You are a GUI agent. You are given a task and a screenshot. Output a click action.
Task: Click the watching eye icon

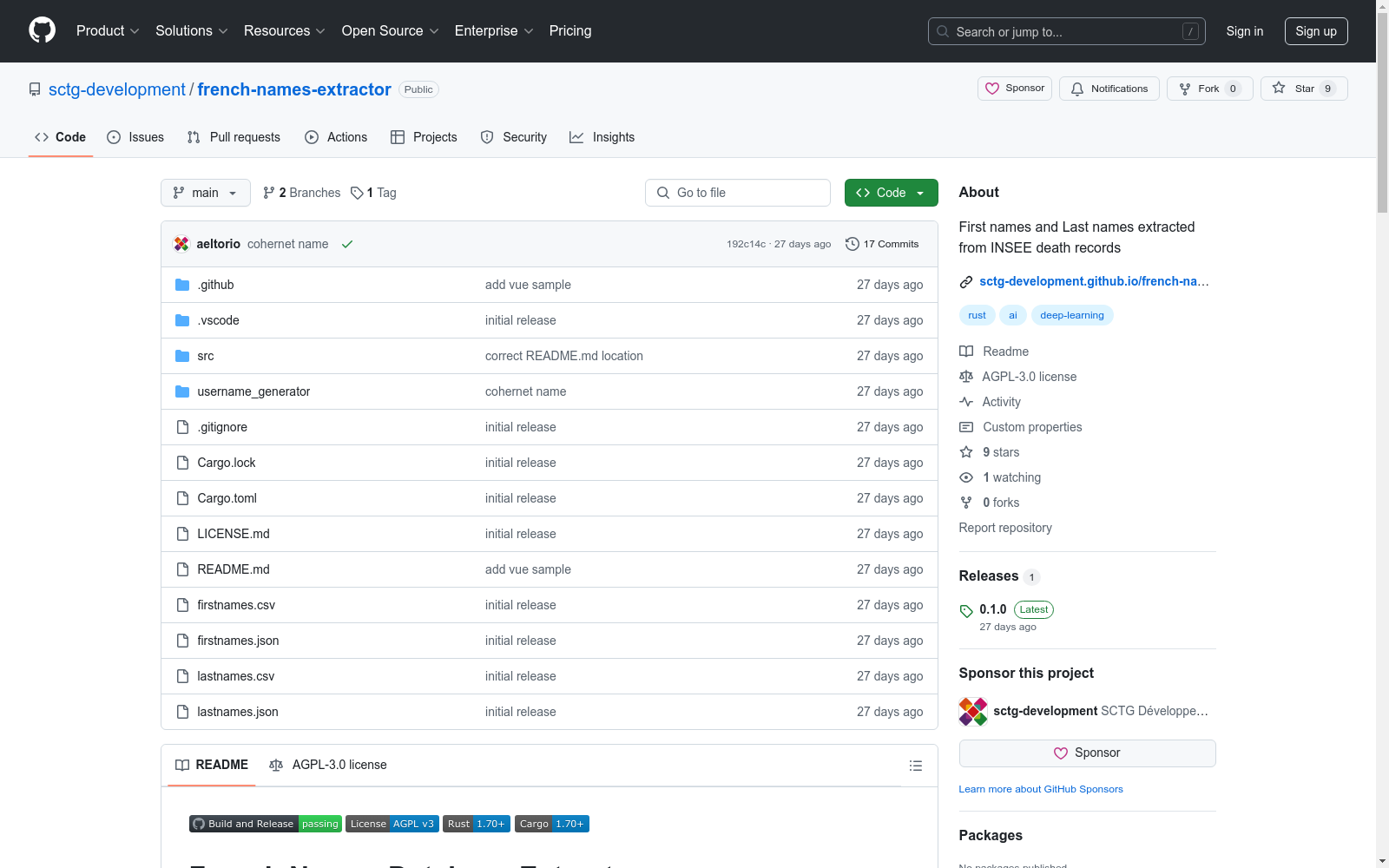(x=966, y=477)
